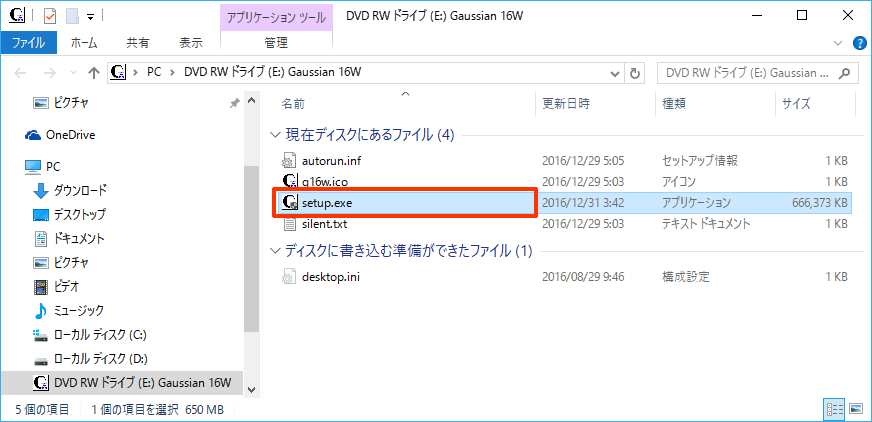Sort files by 更新日時 column header
The image size is (872, 422).
566,103
